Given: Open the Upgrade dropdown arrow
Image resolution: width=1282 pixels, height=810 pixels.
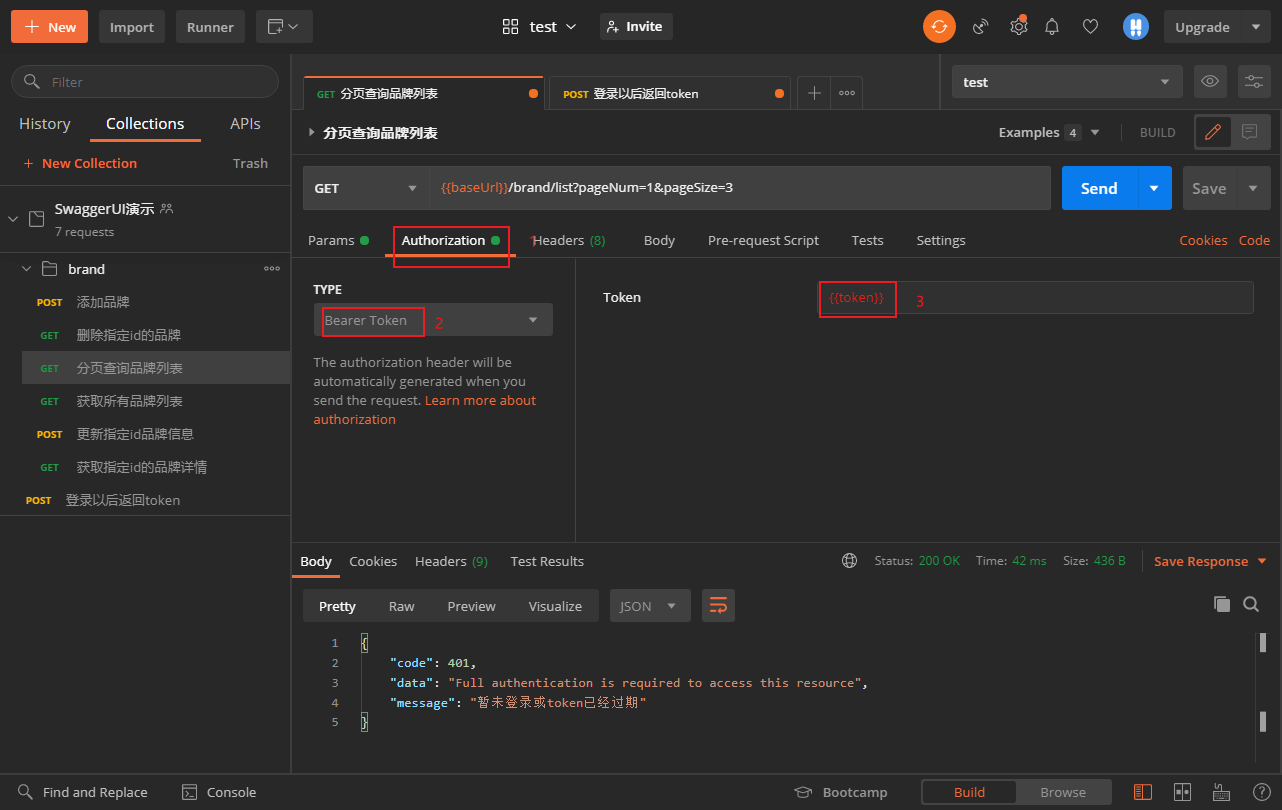Looking at the screenshot, I should click(1256, 27).
